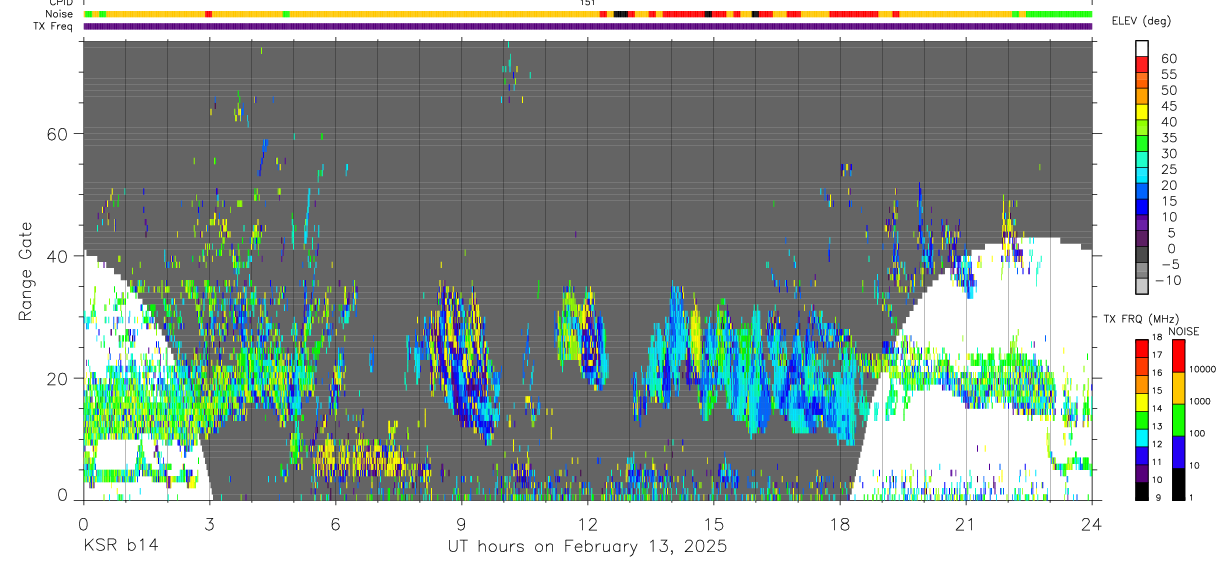Click the yellow 45 degree elevation swatch

click(x=1142, y=111)
